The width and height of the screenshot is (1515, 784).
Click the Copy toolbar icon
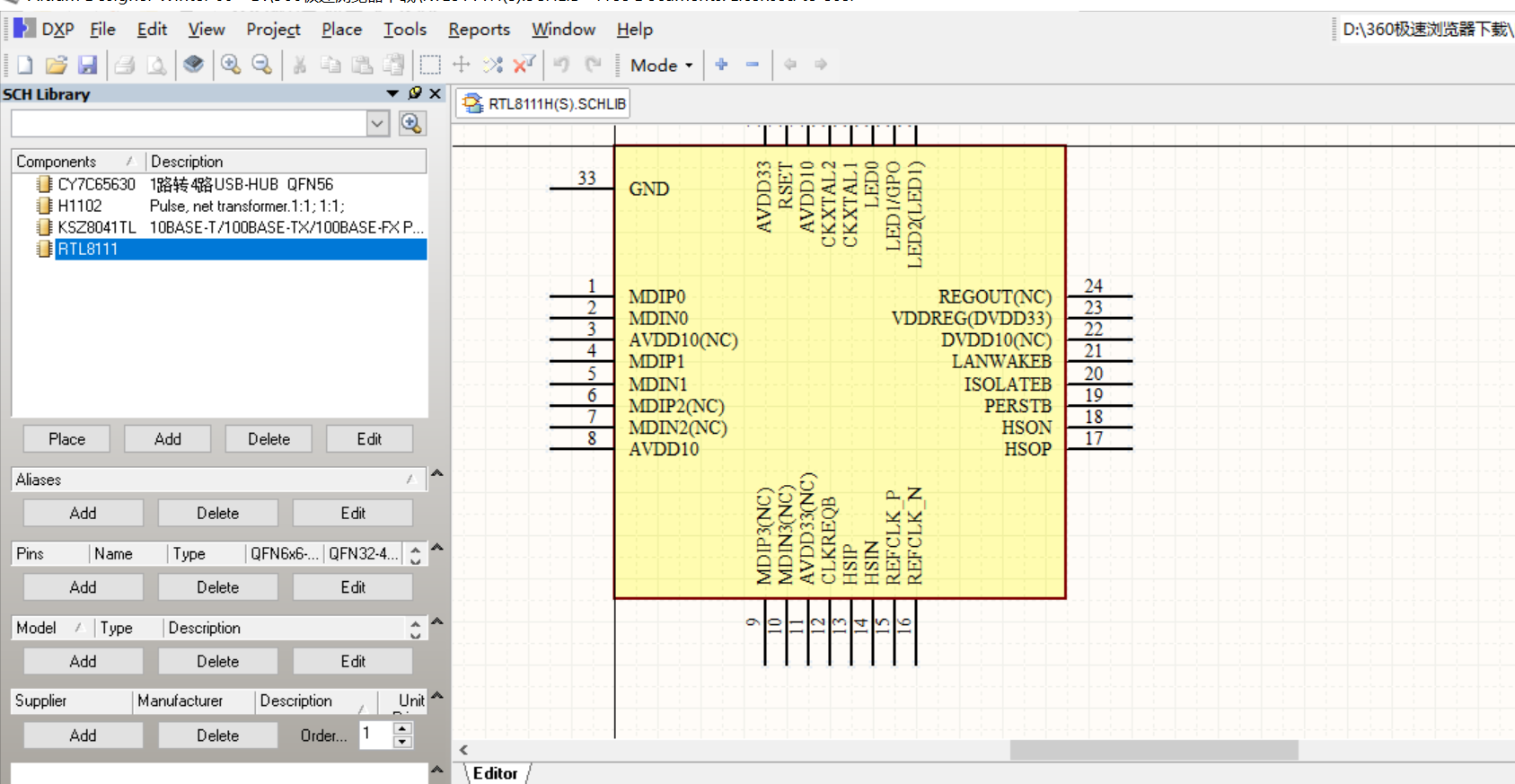coord(331,65)
